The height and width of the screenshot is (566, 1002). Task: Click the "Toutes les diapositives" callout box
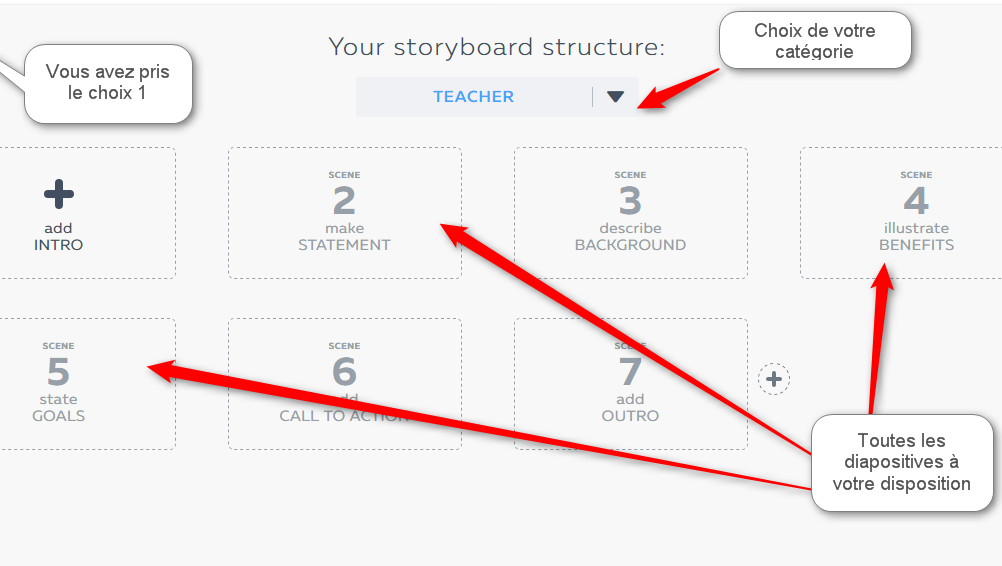pyautogui.click(x=901, y=462)
